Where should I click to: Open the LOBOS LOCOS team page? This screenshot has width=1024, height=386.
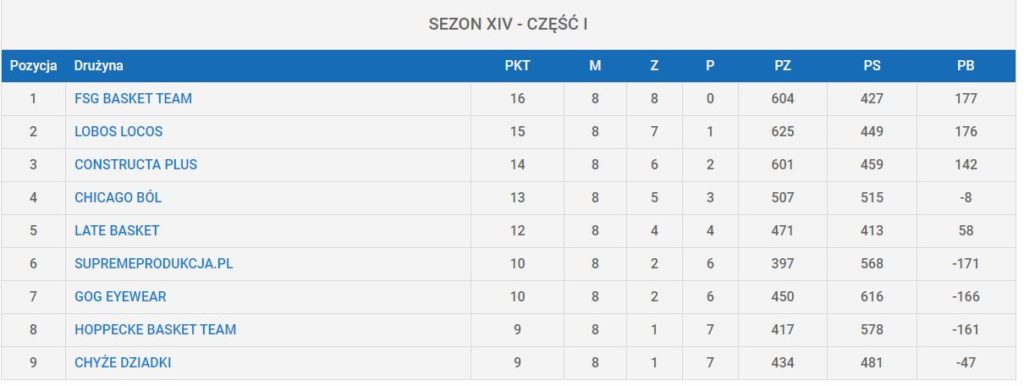coord(118,131)
